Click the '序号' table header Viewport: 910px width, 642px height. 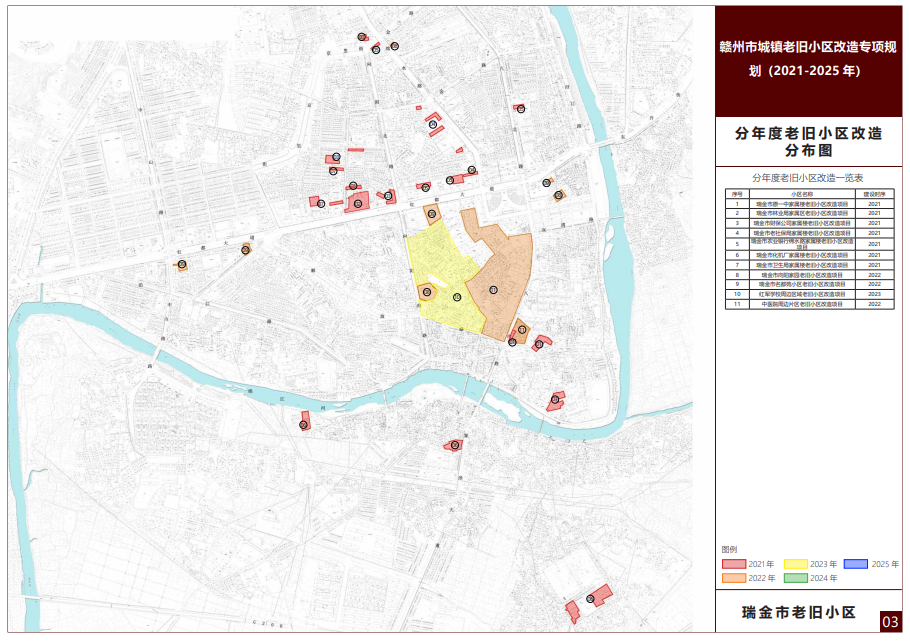pos(737,194)
